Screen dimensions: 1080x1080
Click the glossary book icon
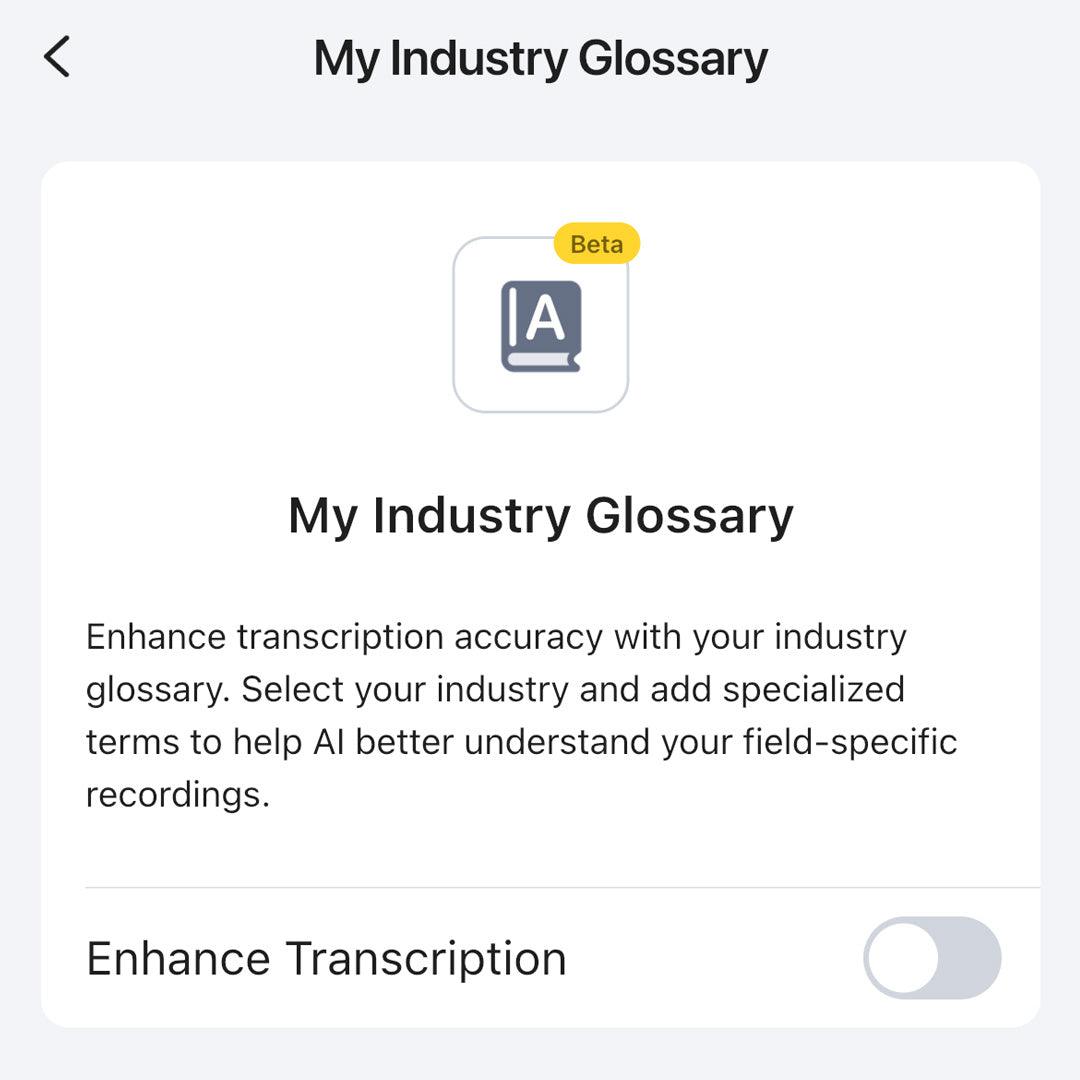540,326
